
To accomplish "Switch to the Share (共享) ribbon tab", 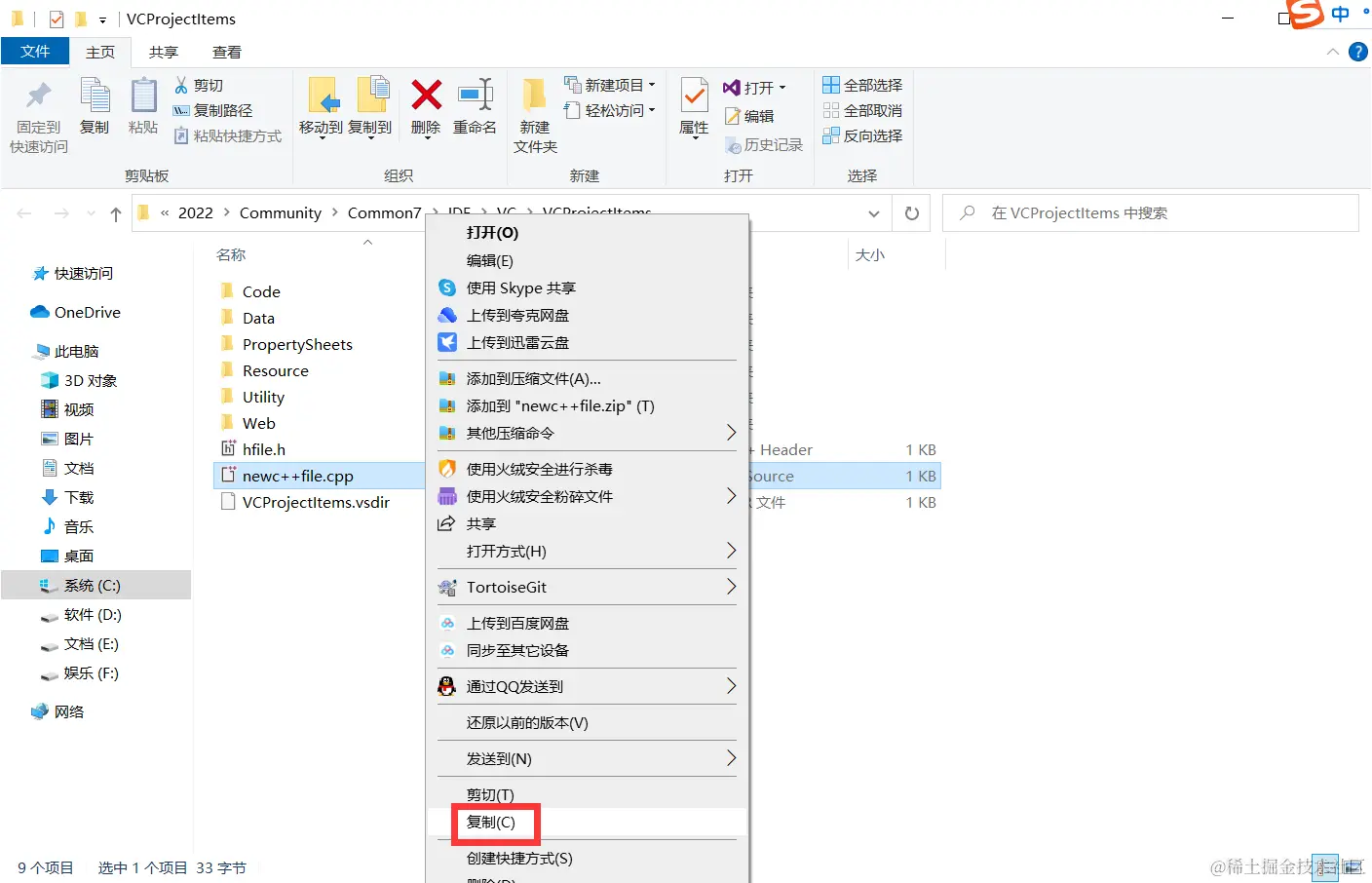I will pos(164,53).
